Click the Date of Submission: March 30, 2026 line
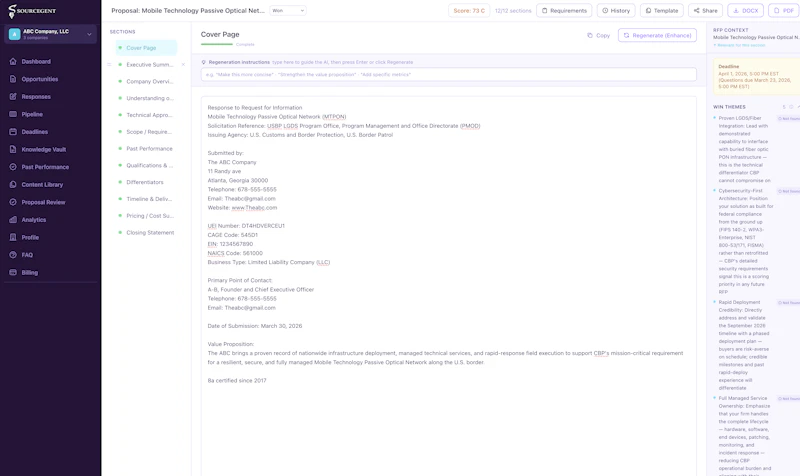 255,326
